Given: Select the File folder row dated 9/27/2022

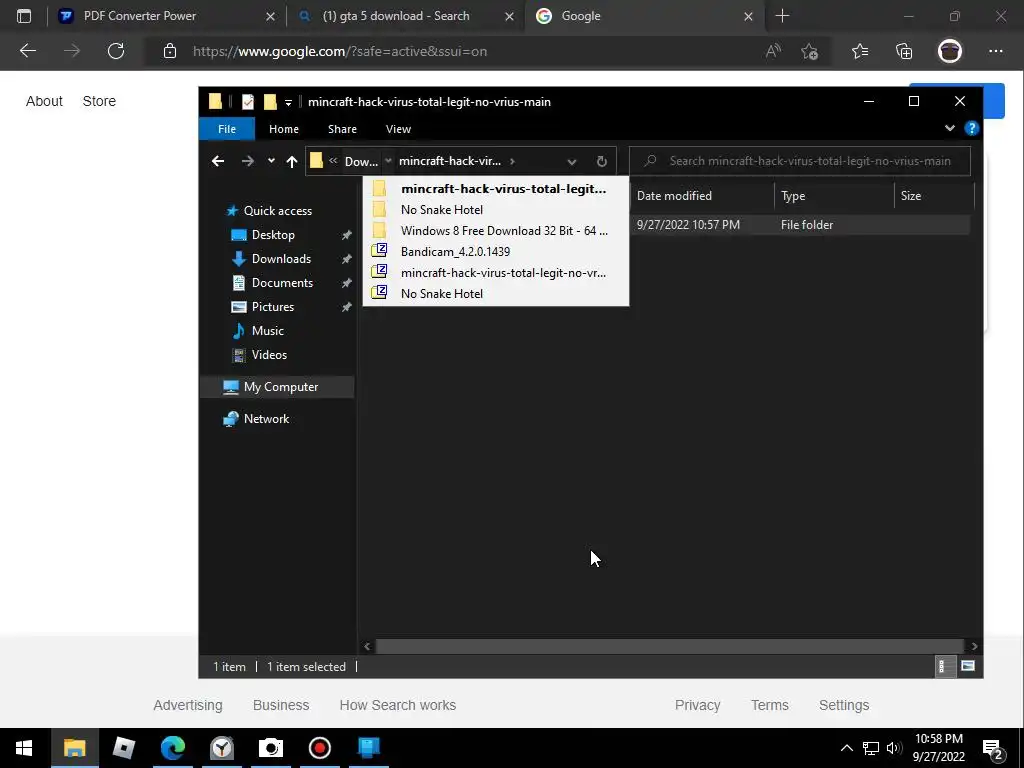Looking at the screenshot, I should tap(799, 225).
